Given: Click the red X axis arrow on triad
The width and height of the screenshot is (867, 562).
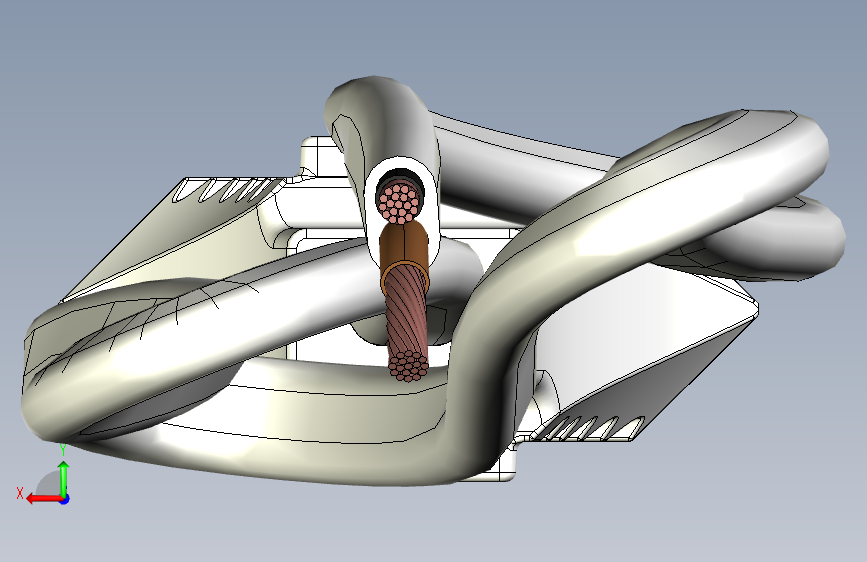Looking at the screenshot, I should coord(44,499).
